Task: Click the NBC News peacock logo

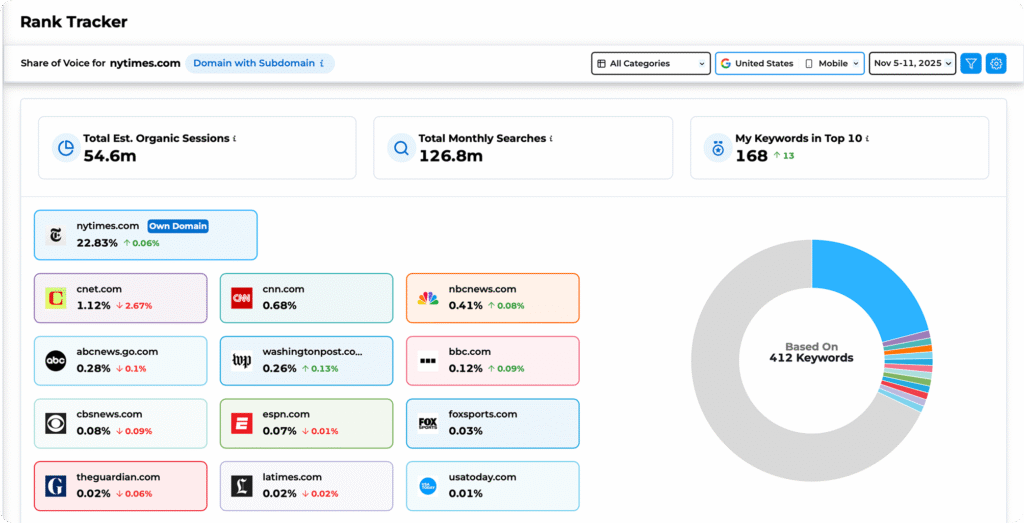Action: (428, 298)
